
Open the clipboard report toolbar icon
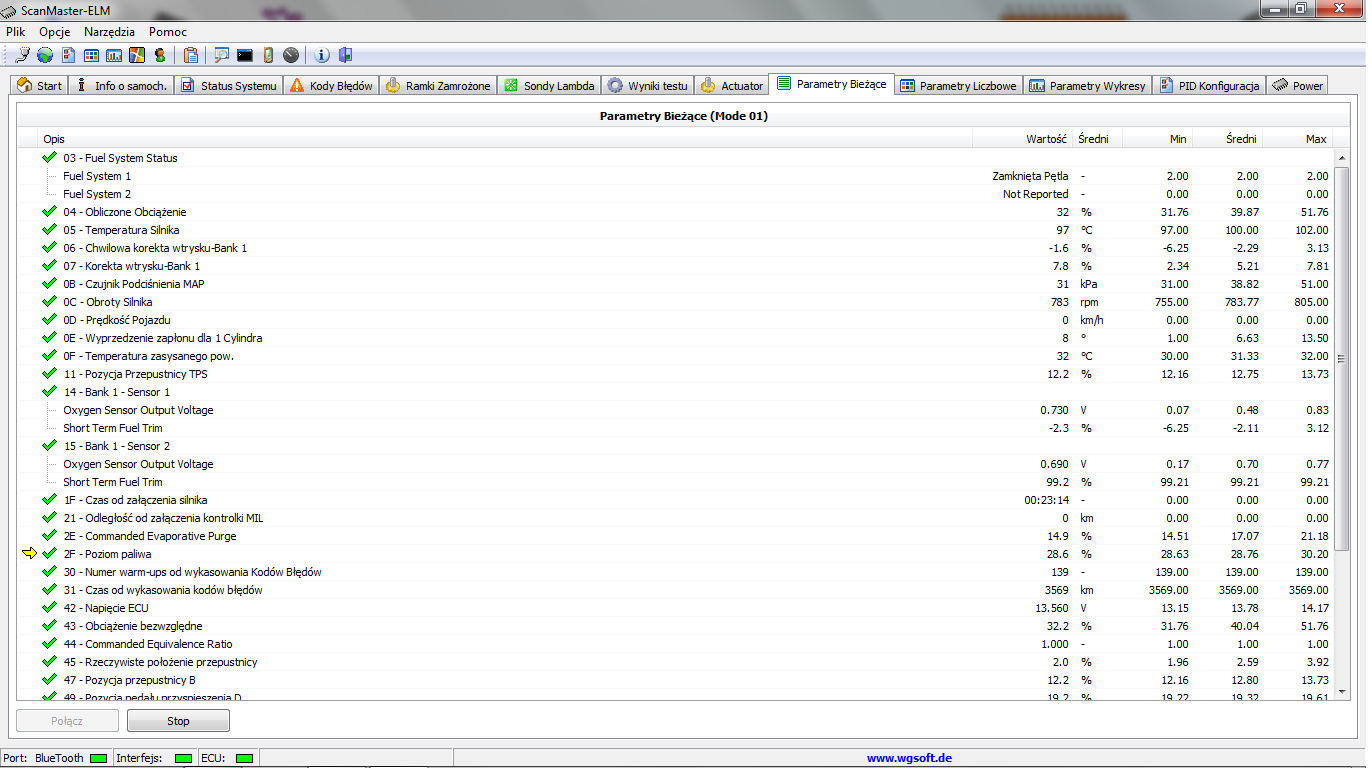tap(191, 55)
